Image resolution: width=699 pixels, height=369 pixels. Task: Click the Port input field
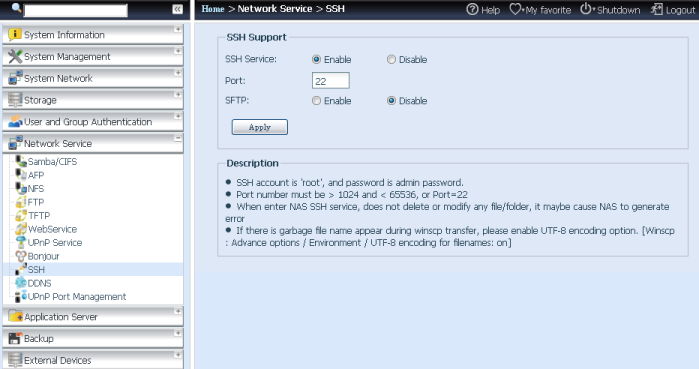tap(330, 81)
